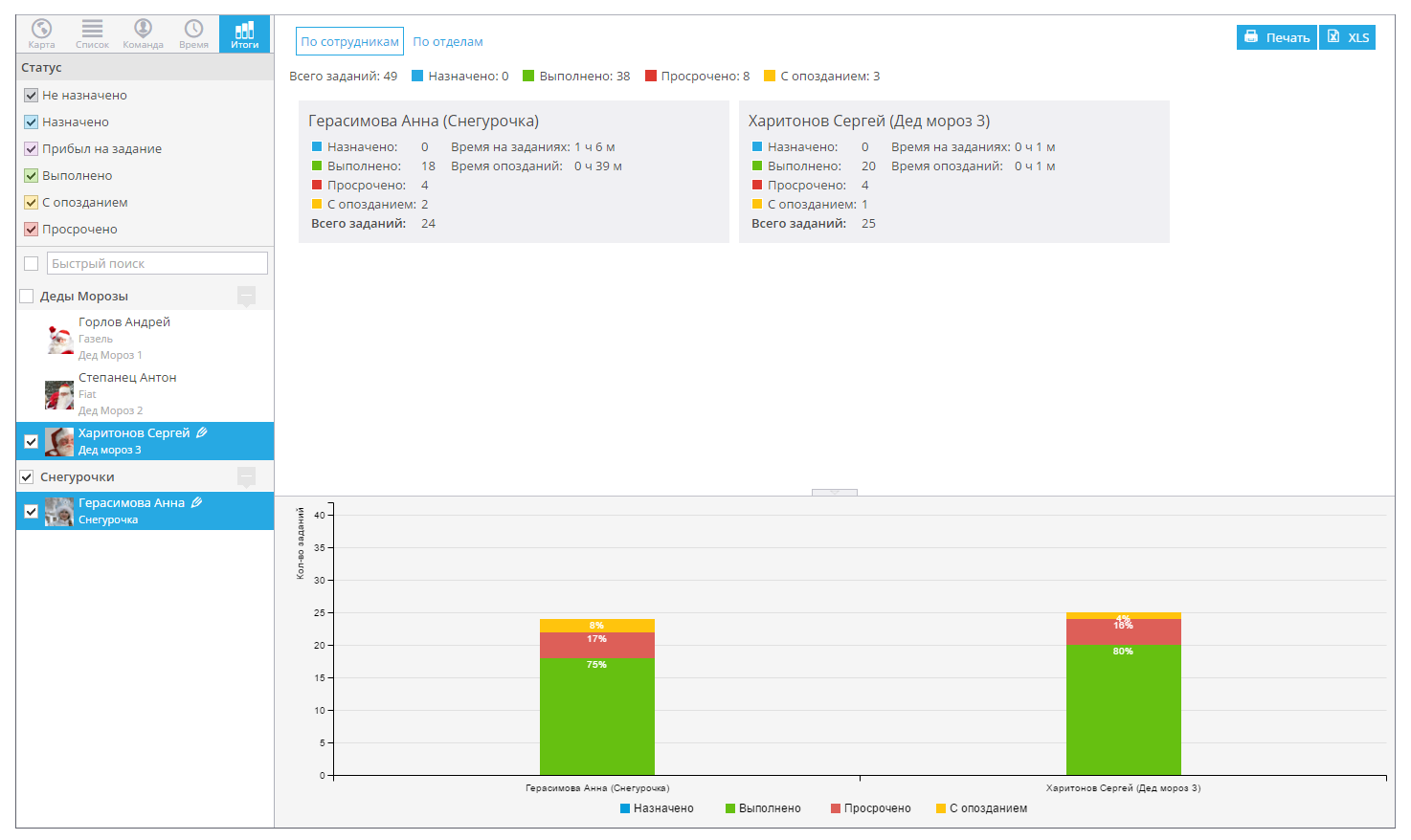Click the Деды Морозы group title
The width and height of the screenshot is (1411, 840).
(x=84, y=296)
